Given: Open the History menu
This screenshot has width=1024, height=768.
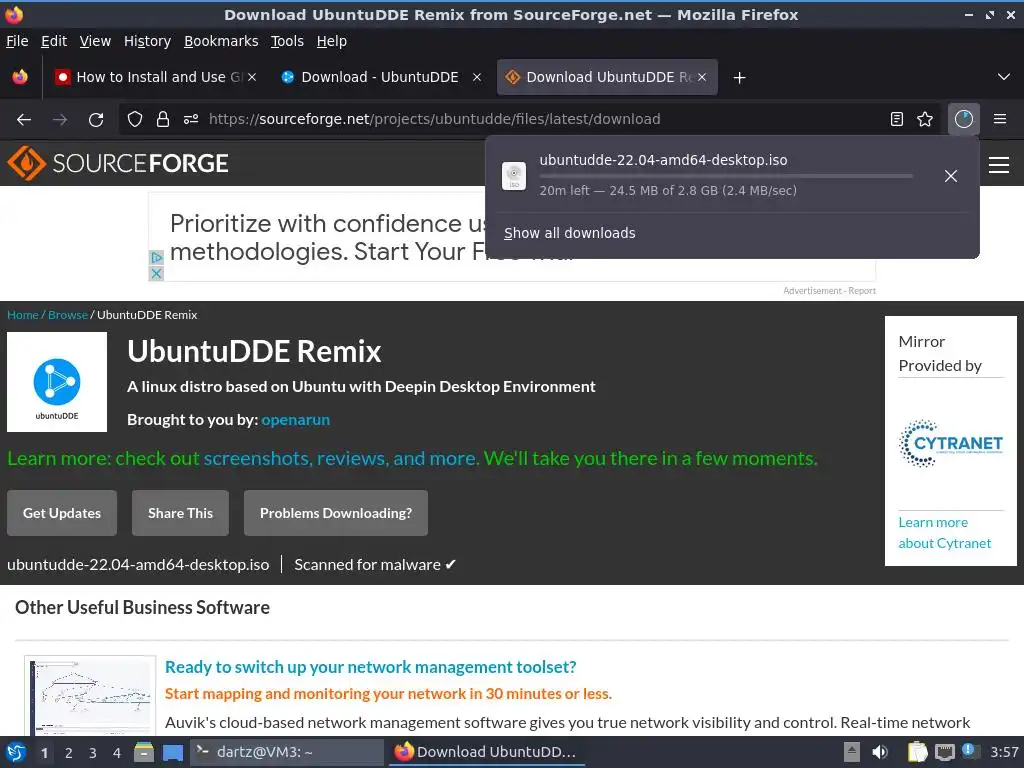Looking at the screenshot, I should click(148, 41).
